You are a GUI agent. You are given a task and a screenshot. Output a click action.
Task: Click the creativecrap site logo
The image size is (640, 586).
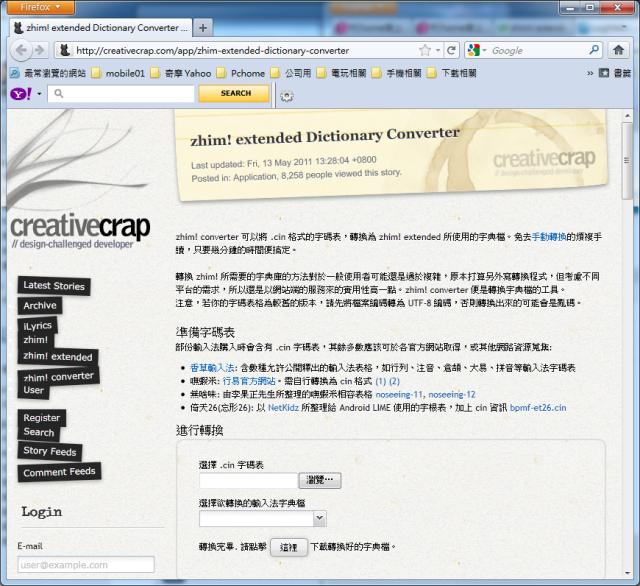point(80,231)
